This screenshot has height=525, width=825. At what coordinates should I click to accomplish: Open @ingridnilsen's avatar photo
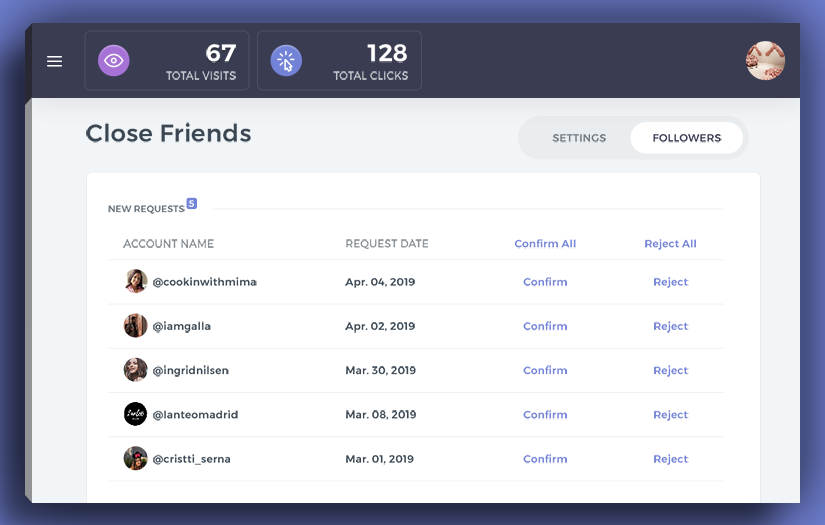[135, 370]
